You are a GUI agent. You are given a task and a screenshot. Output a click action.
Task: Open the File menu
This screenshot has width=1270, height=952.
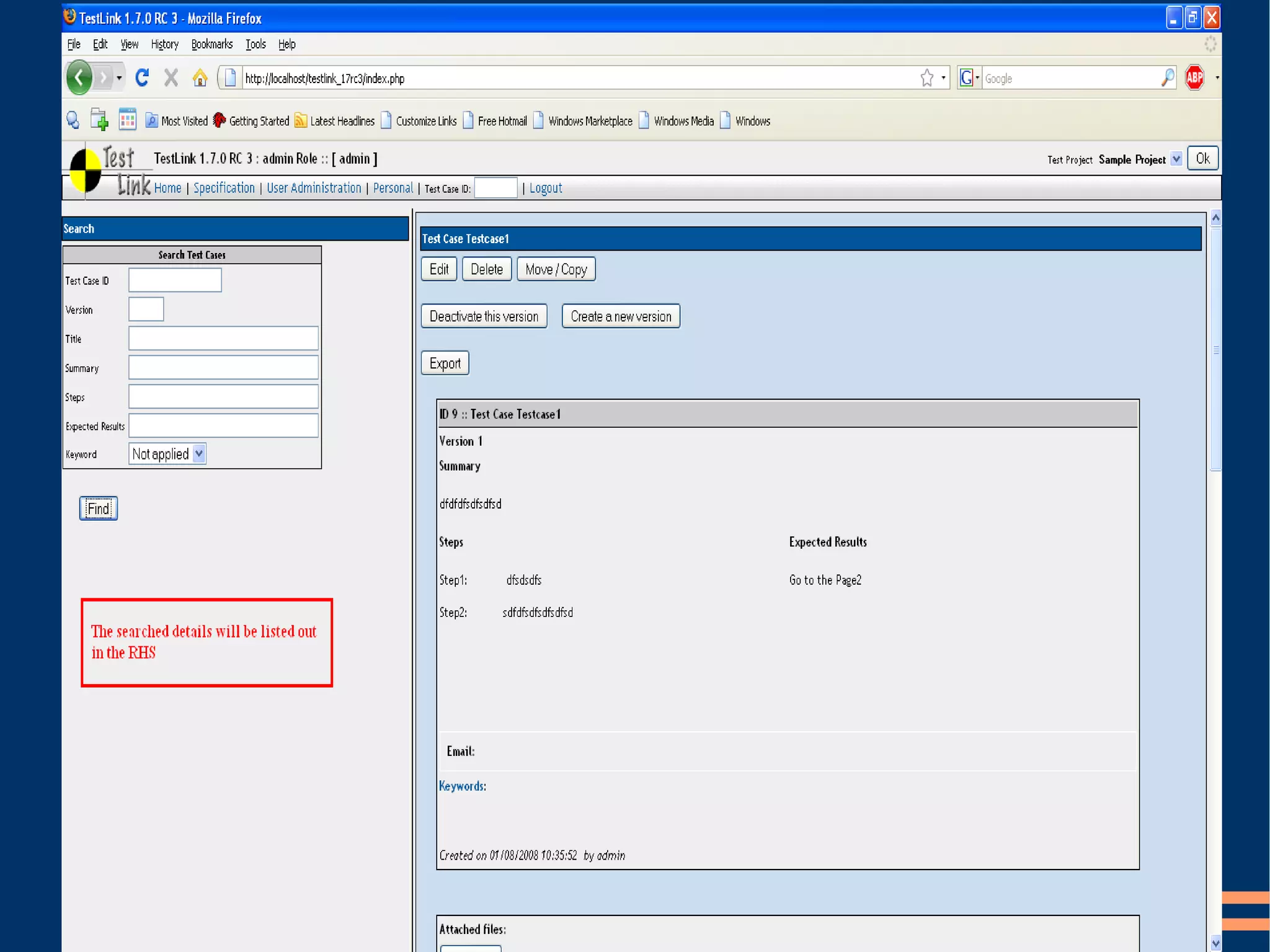pyautogui.click(x=74, y=44)
